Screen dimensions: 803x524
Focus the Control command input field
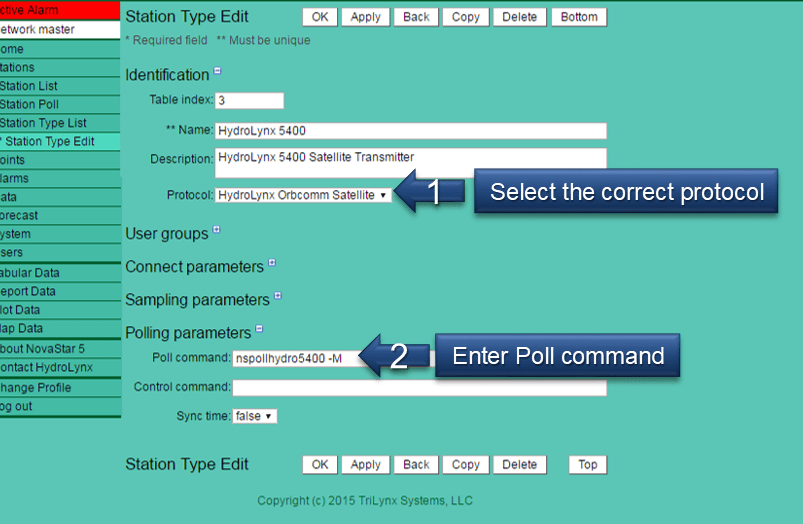[x=419, y=388]
